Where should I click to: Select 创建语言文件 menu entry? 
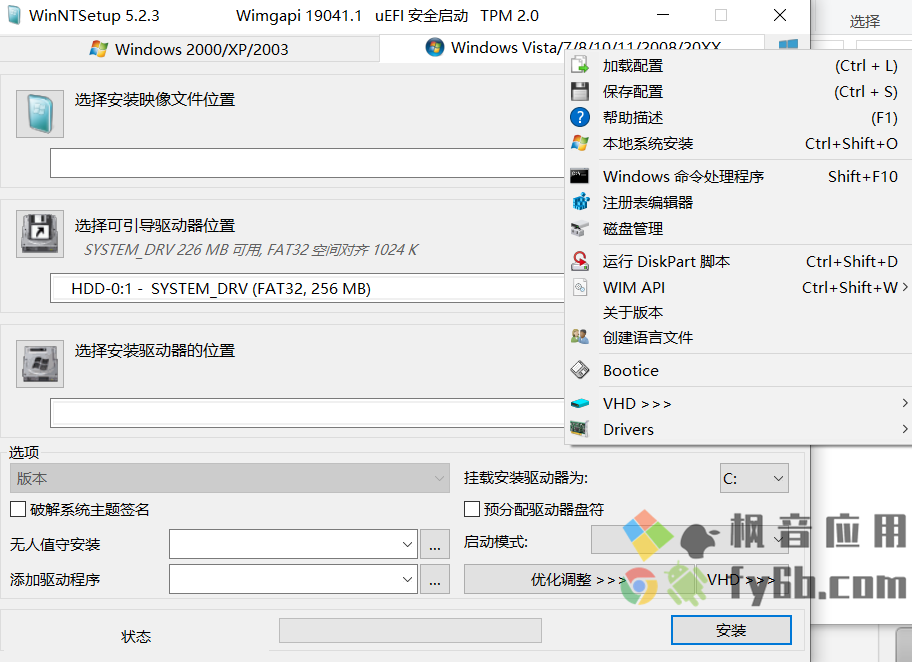[x=738, y=337]
